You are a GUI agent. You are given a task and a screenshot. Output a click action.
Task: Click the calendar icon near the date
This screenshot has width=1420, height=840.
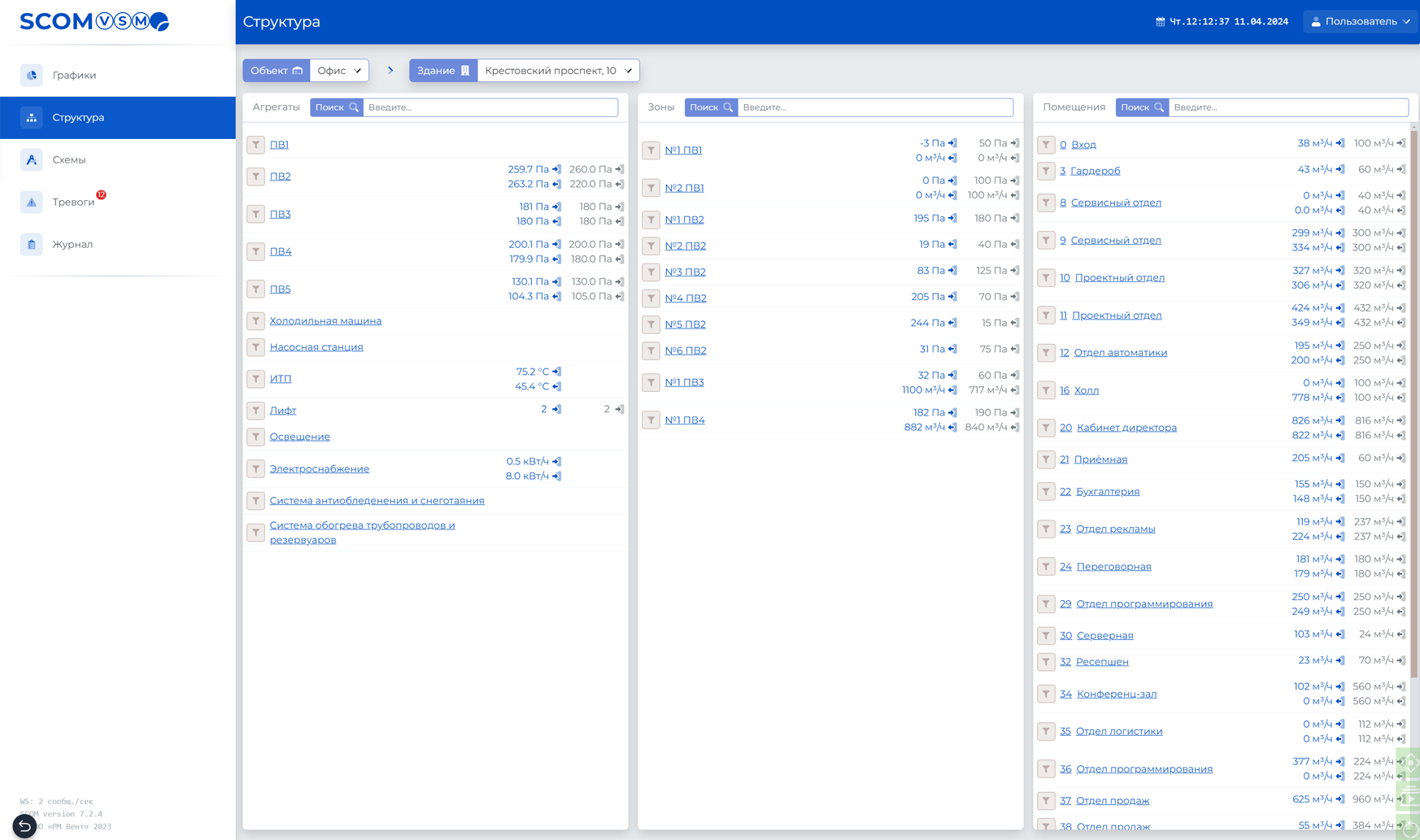1160,22
